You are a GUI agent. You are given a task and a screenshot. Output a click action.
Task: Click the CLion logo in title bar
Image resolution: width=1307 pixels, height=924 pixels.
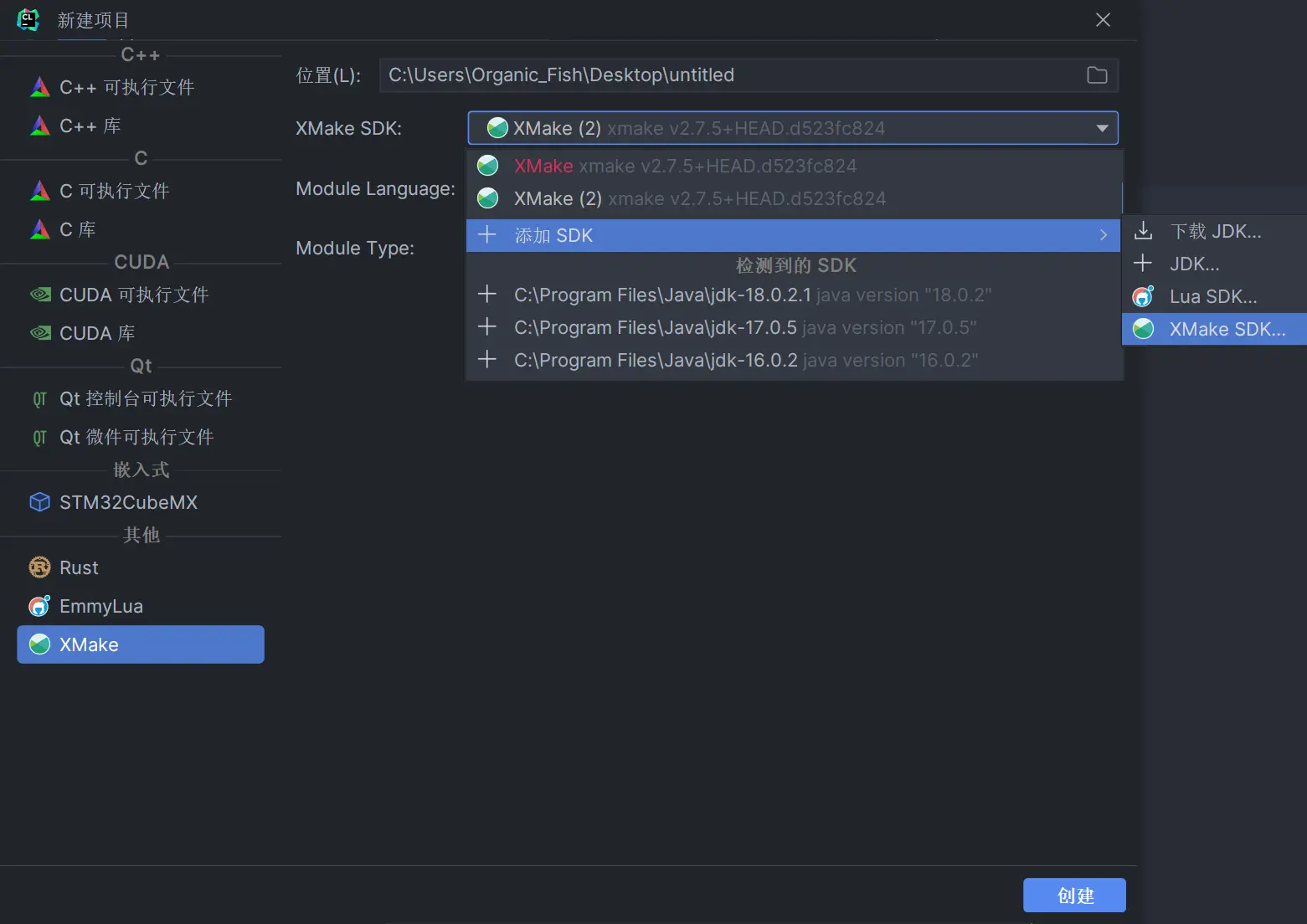pos(28,19)
